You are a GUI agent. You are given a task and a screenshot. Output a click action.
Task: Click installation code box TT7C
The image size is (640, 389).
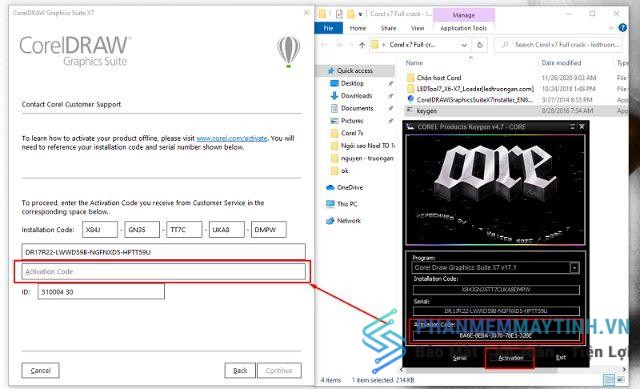coord(184,229)
